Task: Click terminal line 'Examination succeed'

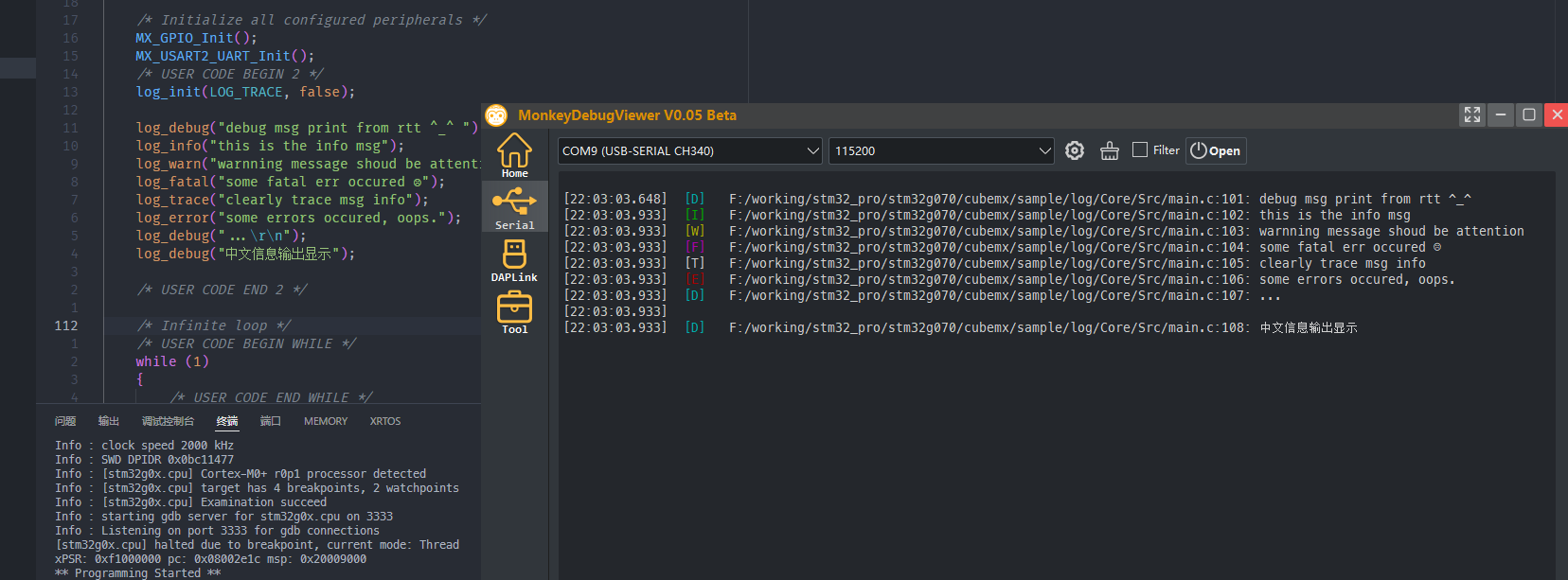Action: point(190,501)
